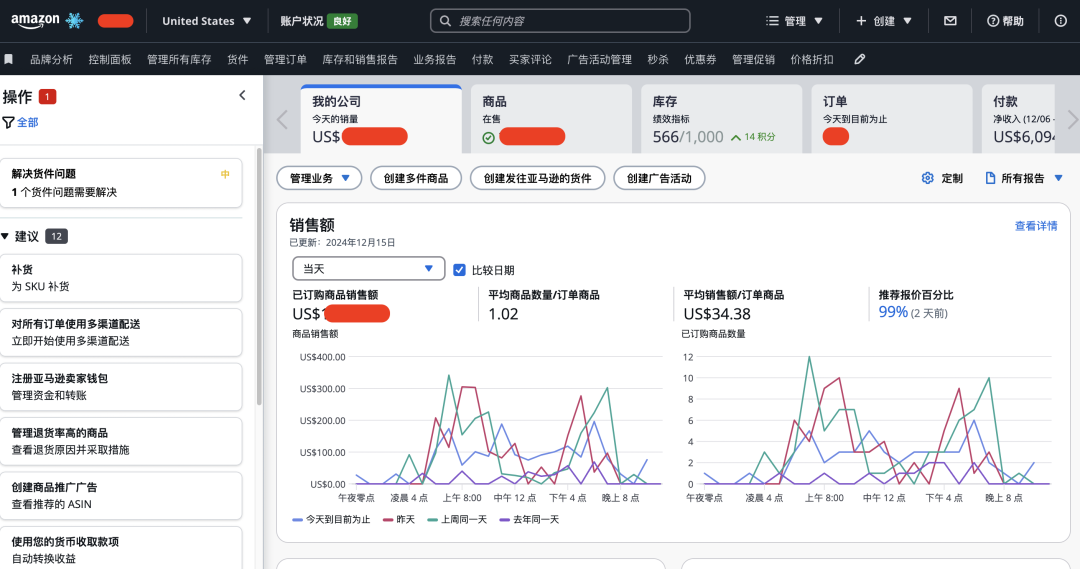Click the 操作 panel scrollbar
1080x569 pixels.
tap(259, 276)
